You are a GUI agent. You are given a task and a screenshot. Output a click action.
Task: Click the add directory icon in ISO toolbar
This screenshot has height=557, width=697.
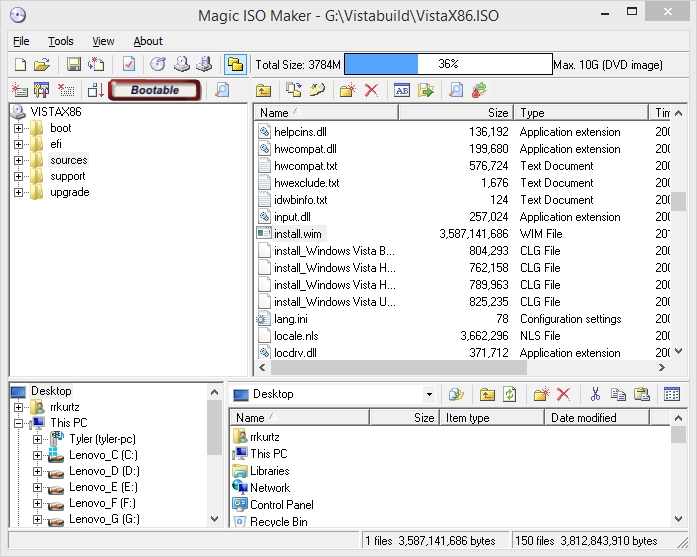click(x=317, y=91)
